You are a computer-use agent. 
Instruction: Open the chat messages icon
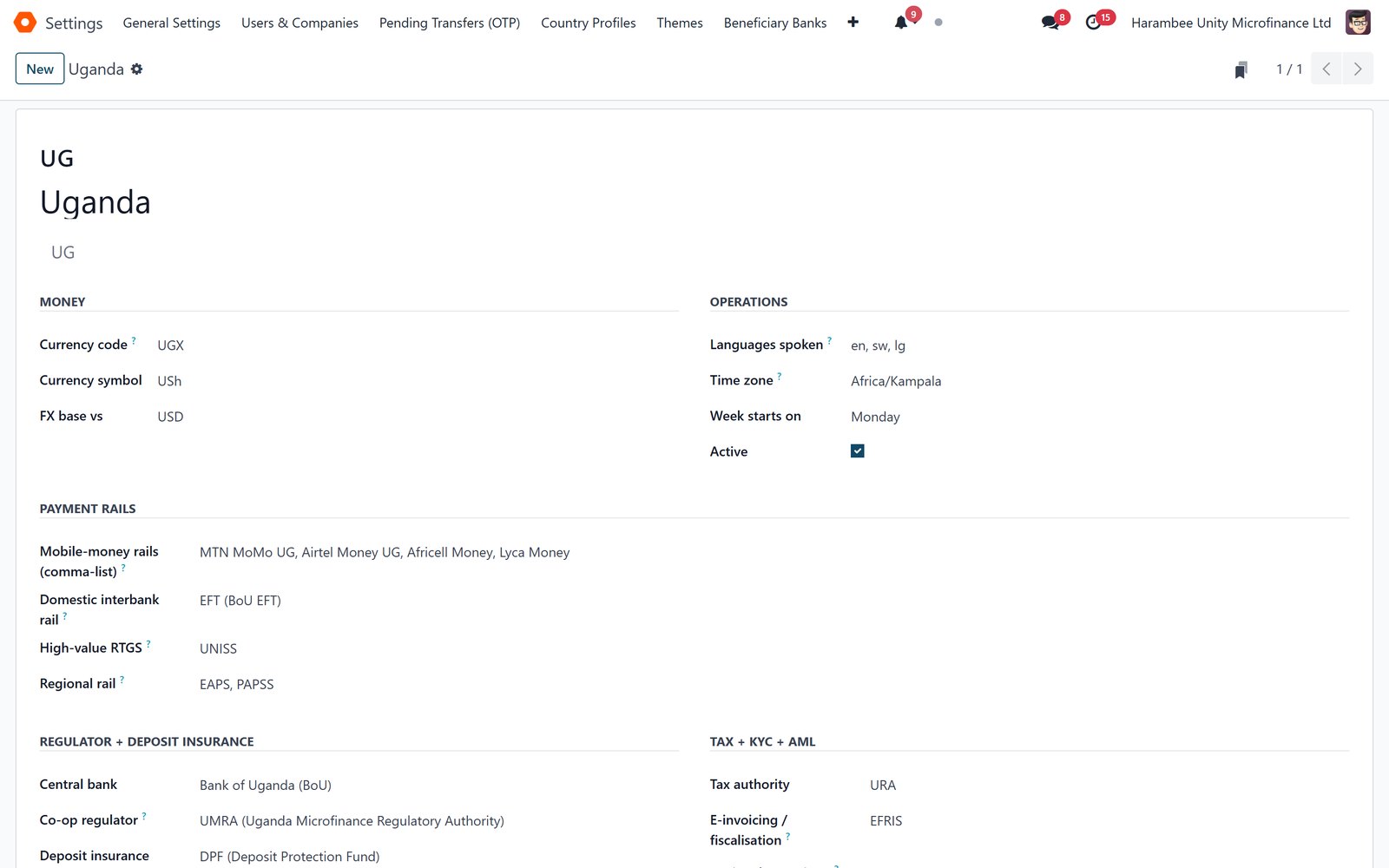pos(1050,23)
